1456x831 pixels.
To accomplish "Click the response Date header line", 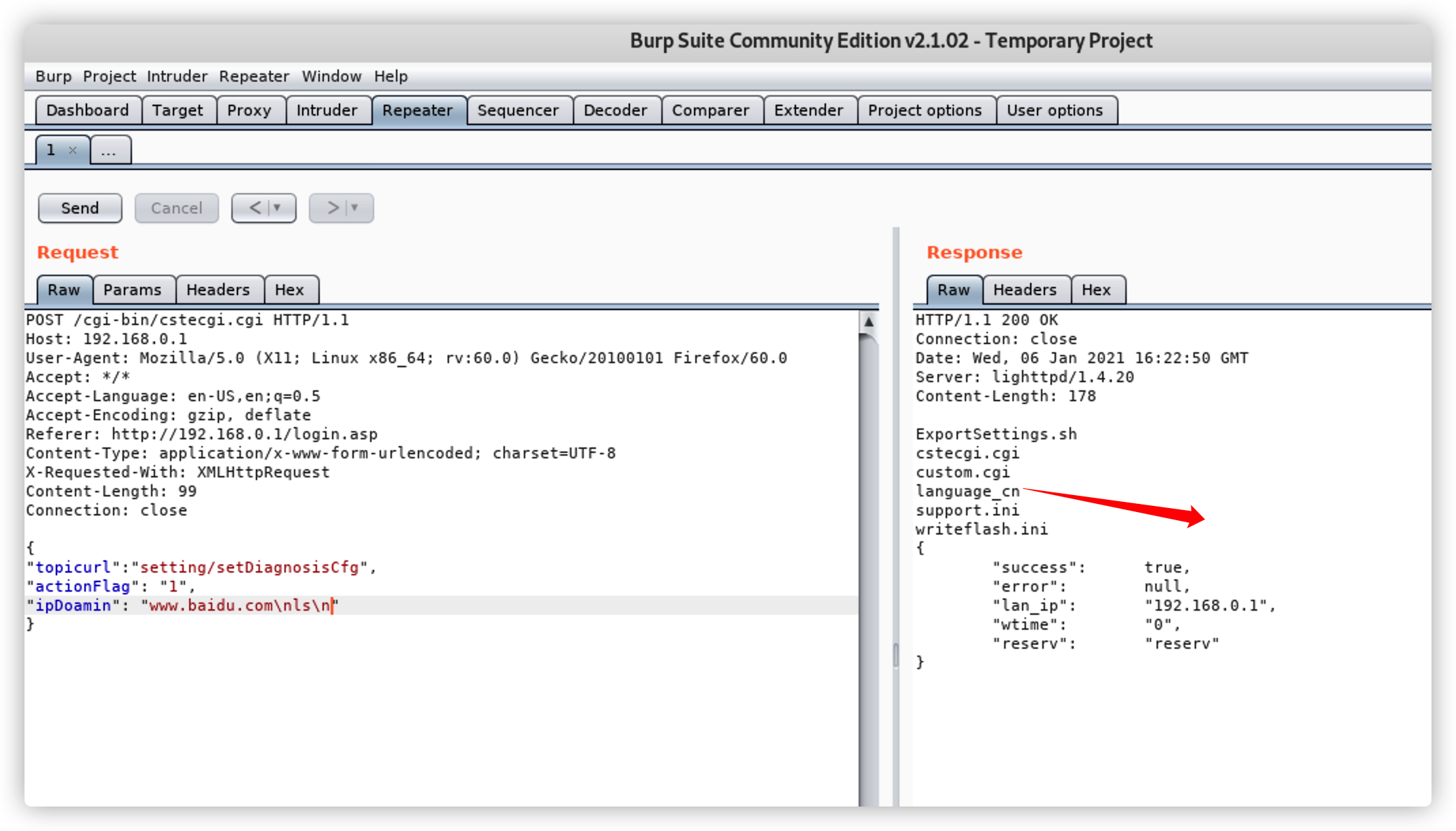I will pos(1082,358).
